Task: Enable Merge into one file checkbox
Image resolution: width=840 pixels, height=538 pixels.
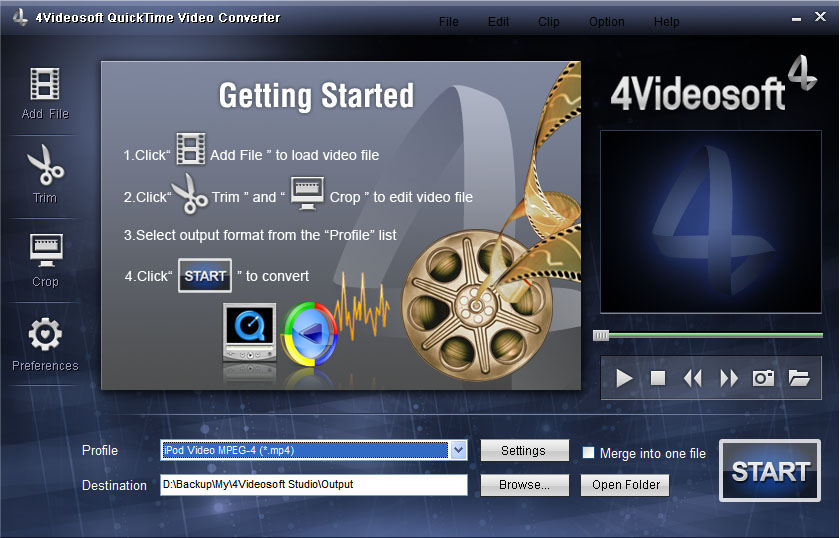Action: [588, 453]
